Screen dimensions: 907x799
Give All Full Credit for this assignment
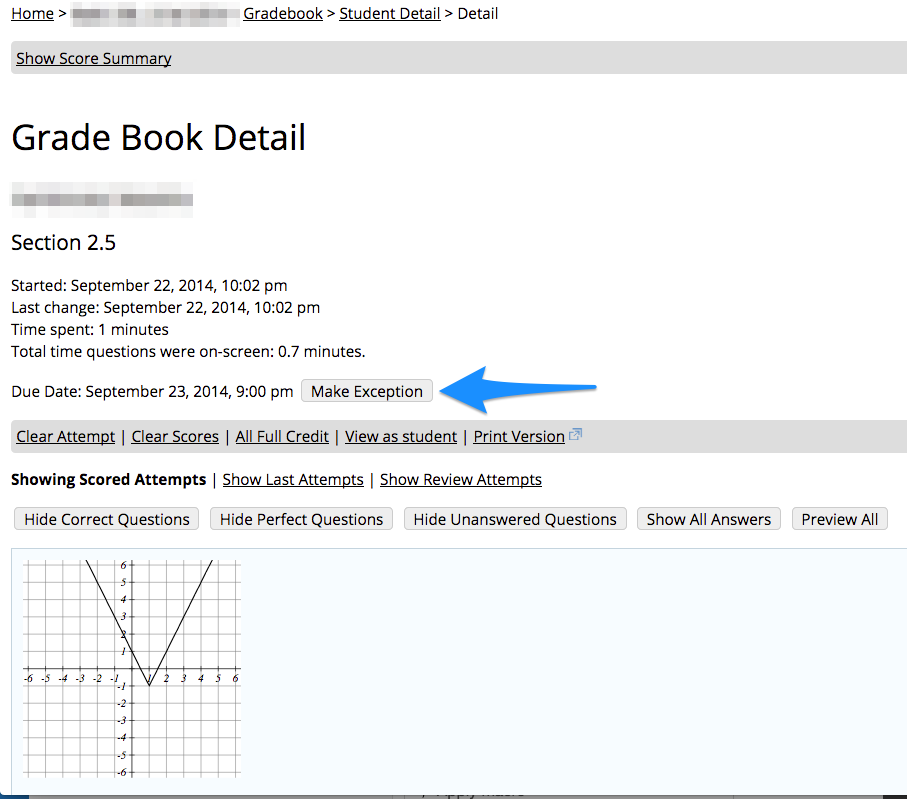click(282, 436)
